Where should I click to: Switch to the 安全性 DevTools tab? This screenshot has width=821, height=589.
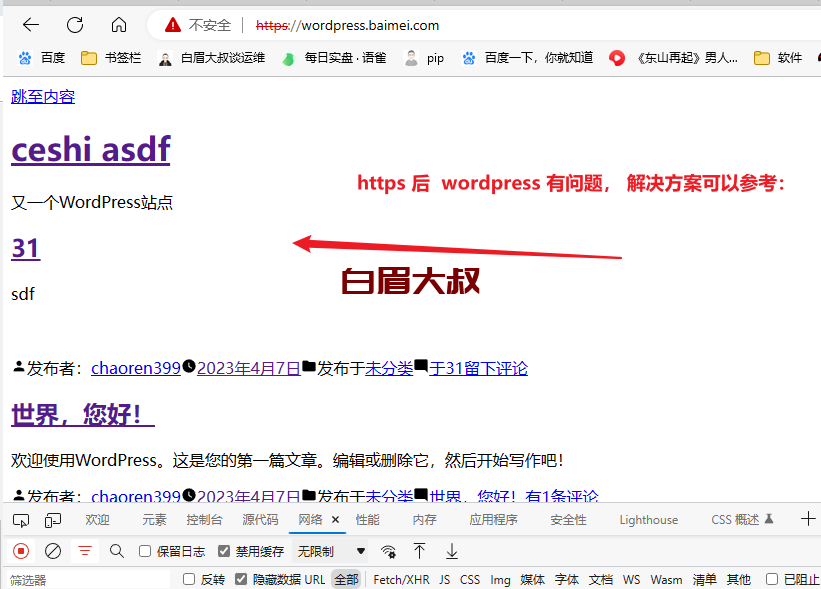coord(569,520)
